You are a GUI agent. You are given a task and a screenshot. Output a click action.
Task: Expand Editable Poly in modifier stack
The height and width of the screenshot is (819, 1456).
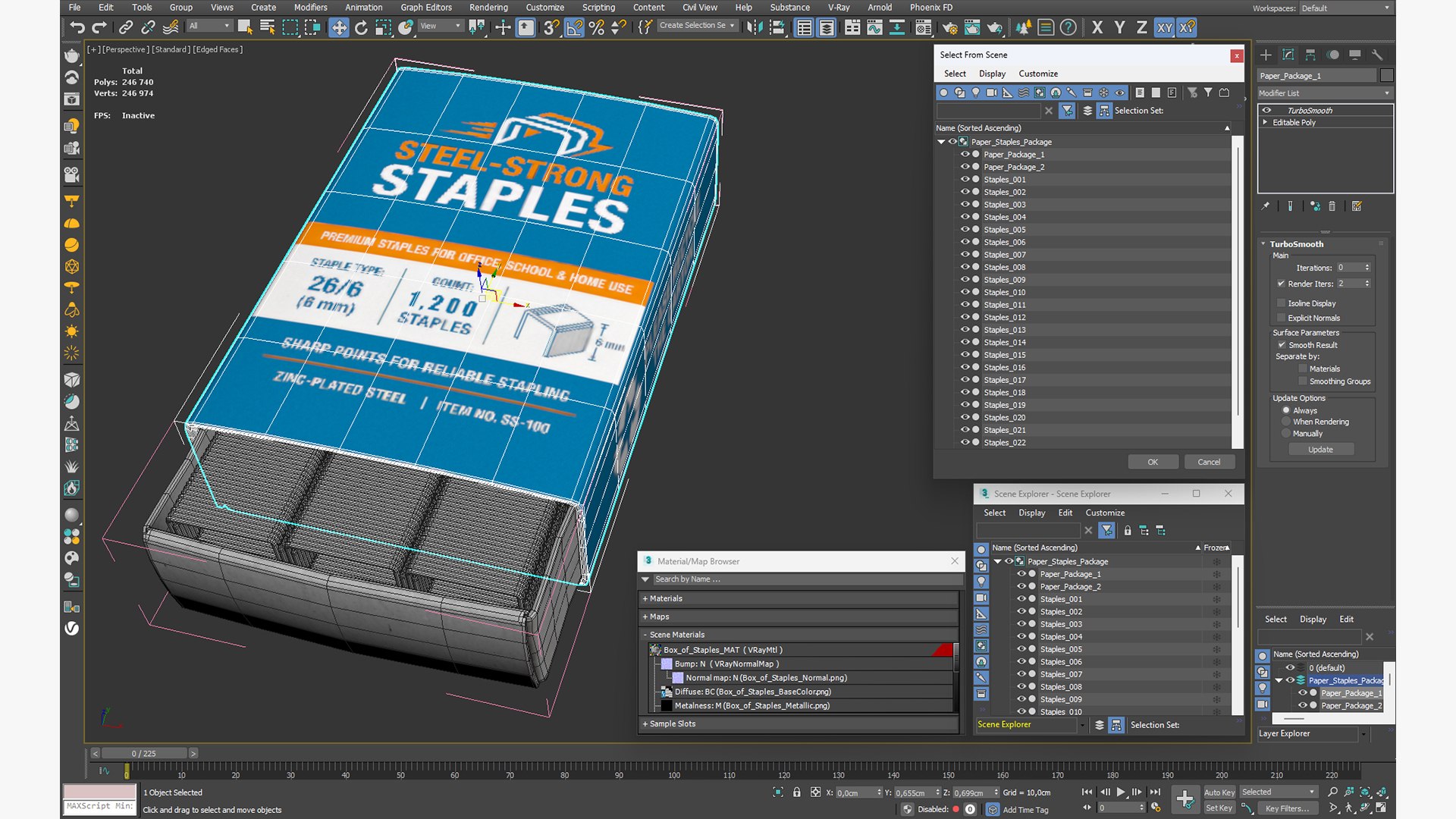pos(1265,122)
